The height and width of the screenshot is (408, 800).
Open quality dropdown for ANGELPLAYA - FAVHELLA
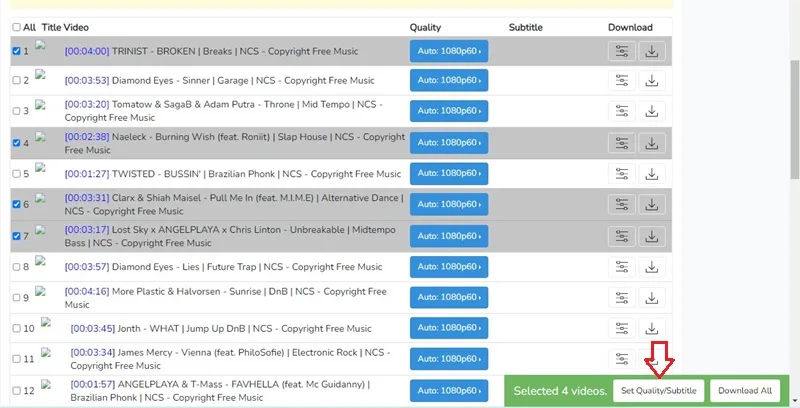[449, 391]
